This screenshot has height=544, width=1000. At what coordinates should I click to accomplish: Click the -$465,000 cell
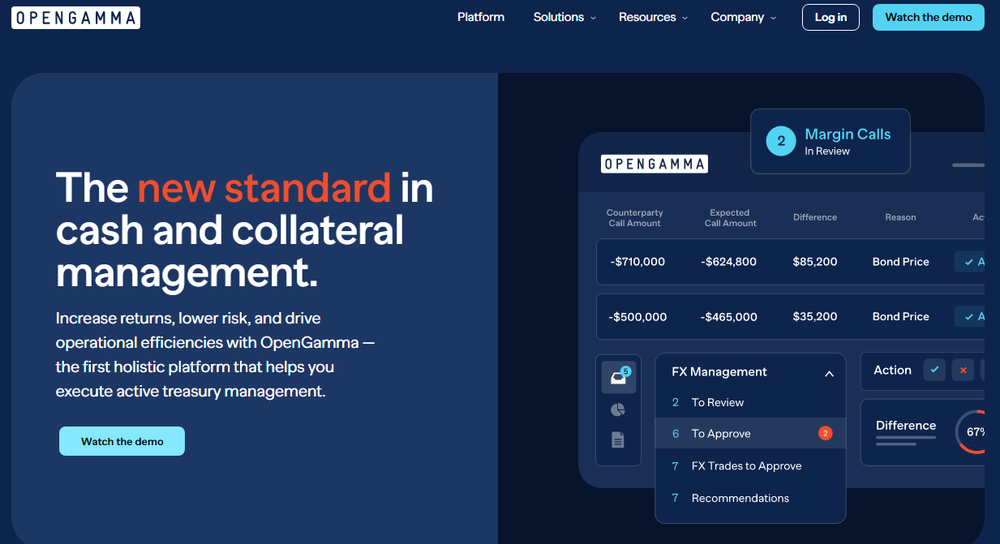click(728, 316)
